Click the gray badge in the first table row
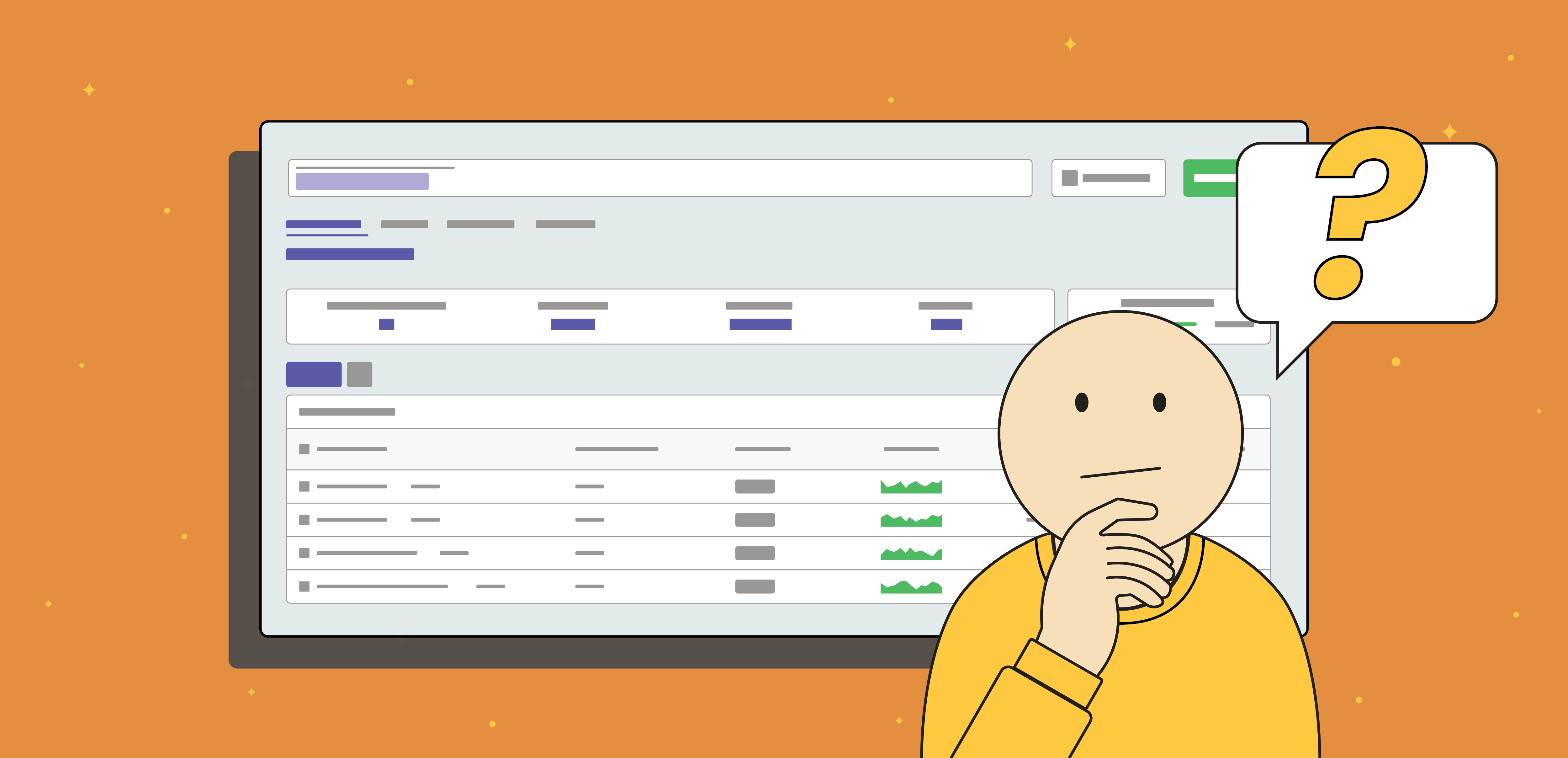Screen dimensions: 1568x758 (755, 486)
